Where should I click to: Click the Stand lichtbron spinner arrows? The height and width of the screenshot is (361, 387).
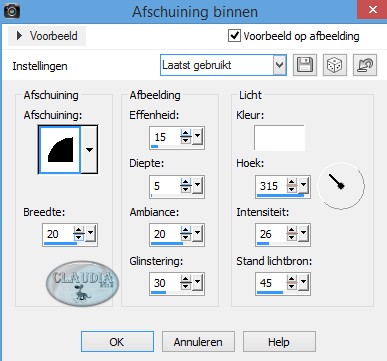pos(292,283)
